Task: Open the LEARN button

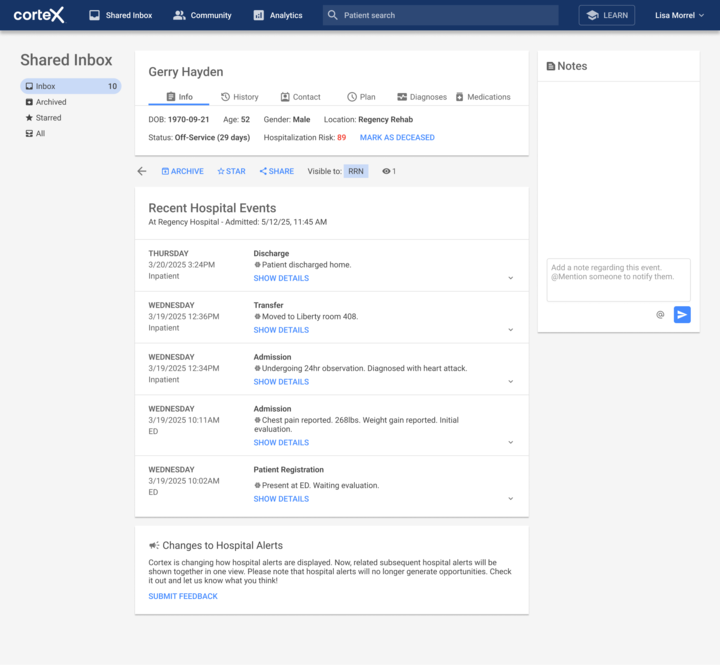Action: tap(607, 15)
